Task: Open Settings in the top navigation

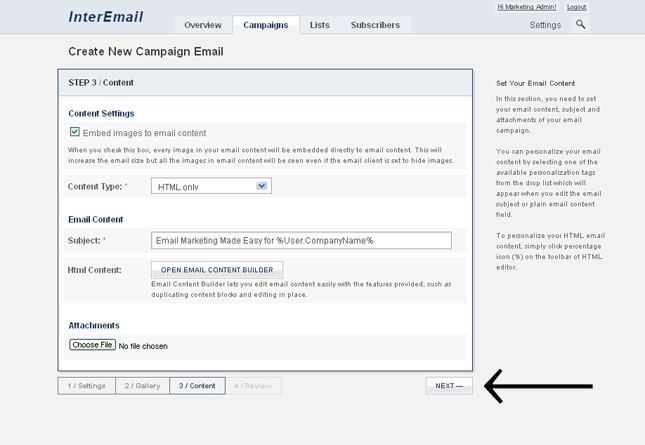Action: coord(545,25)
